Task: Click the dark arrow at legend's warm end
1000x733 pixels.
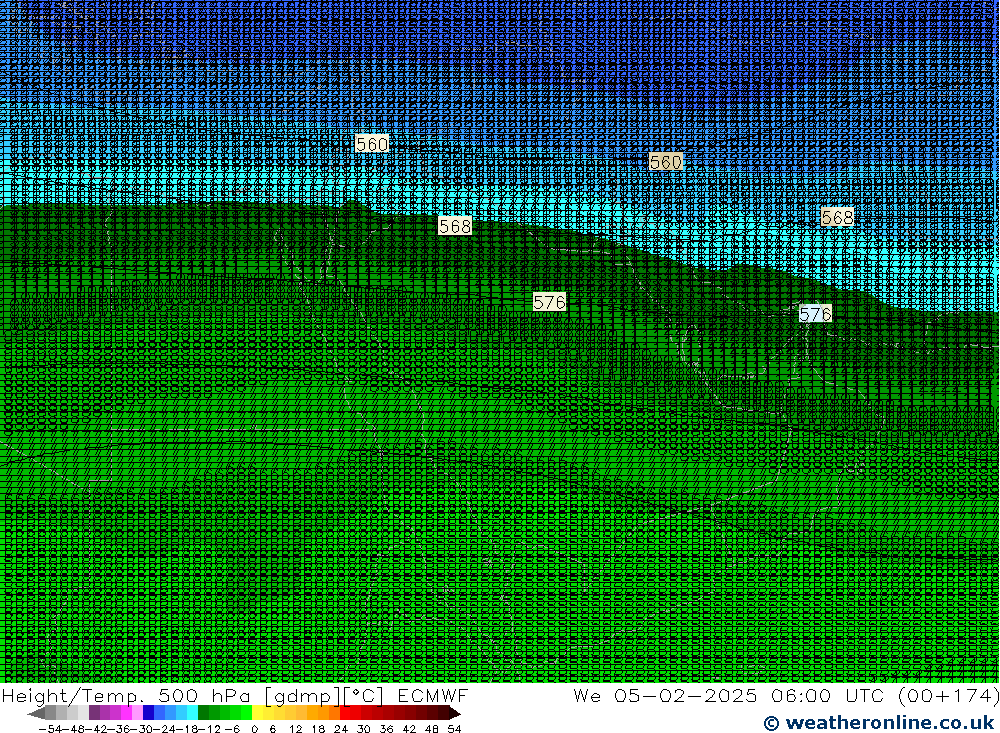Action: tap(455, 713)
